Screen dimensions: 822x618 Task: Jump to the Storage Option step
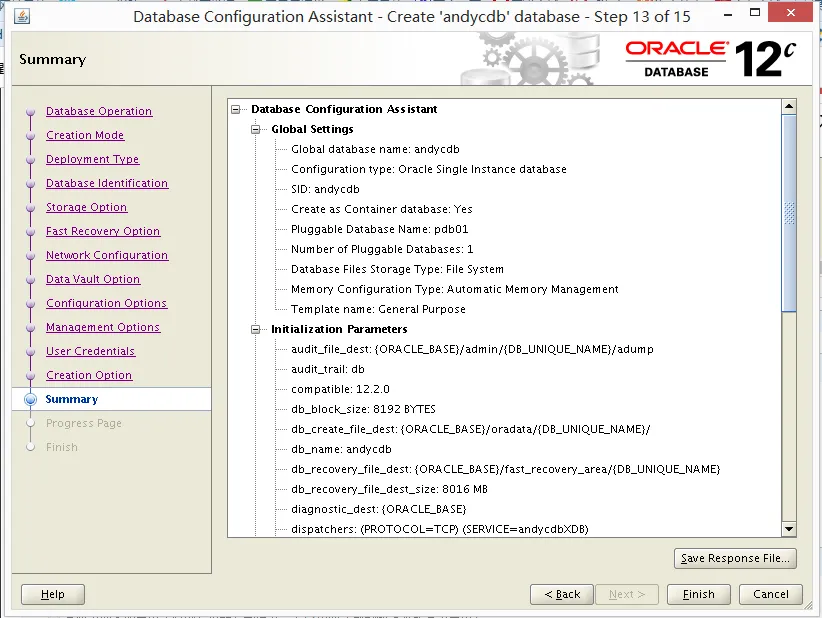pyautogui.click(x=86, y=207)
